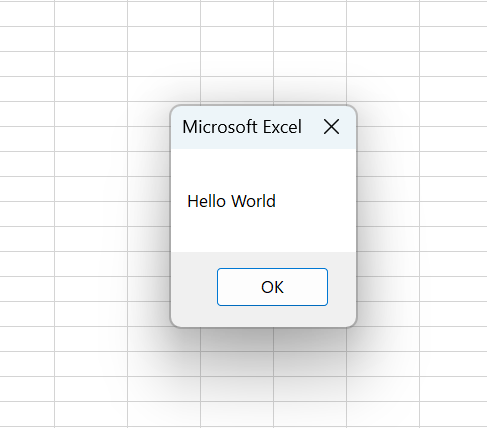Select the rightmost column cell level with OK button

coord(453,289)
